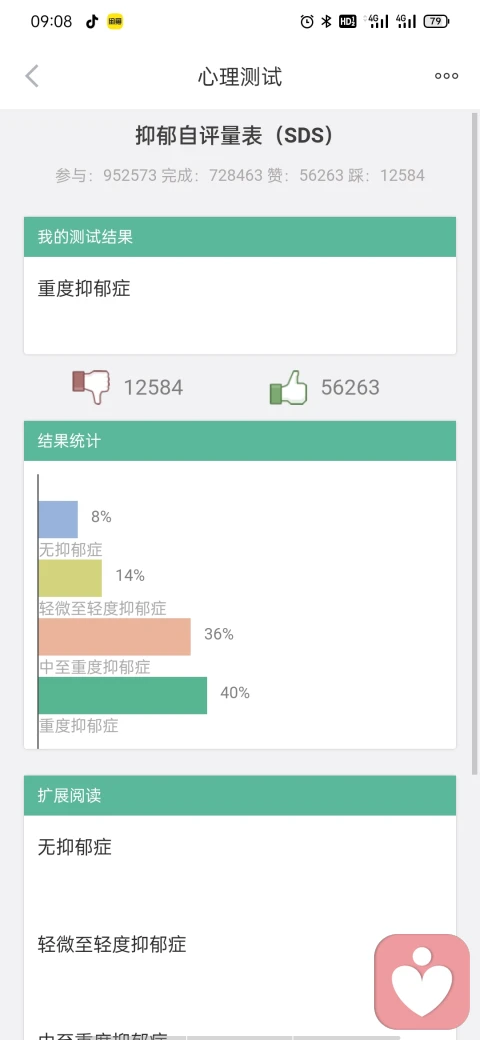Viewport: 480px width, 1040px height.
Task: Click the blue 8% bar for 无抑郁症
Action: (x=58, y=519)
